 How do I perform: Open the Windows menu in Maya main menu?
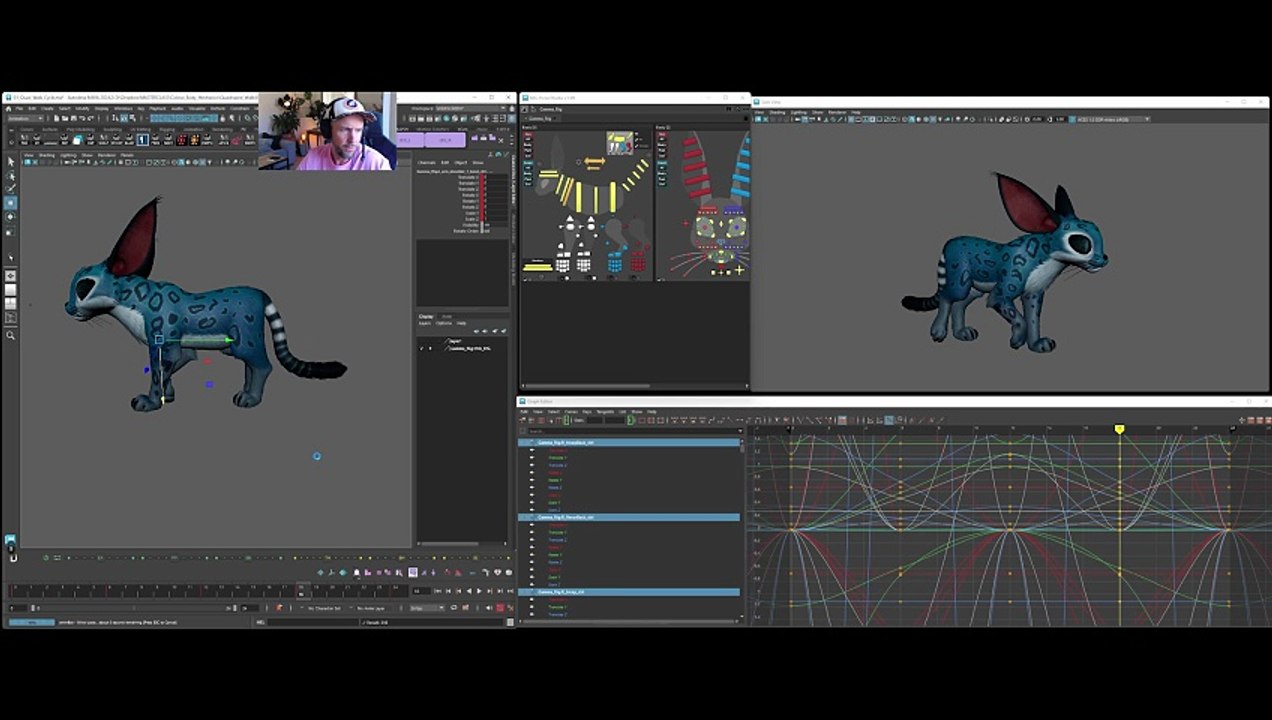122,109
